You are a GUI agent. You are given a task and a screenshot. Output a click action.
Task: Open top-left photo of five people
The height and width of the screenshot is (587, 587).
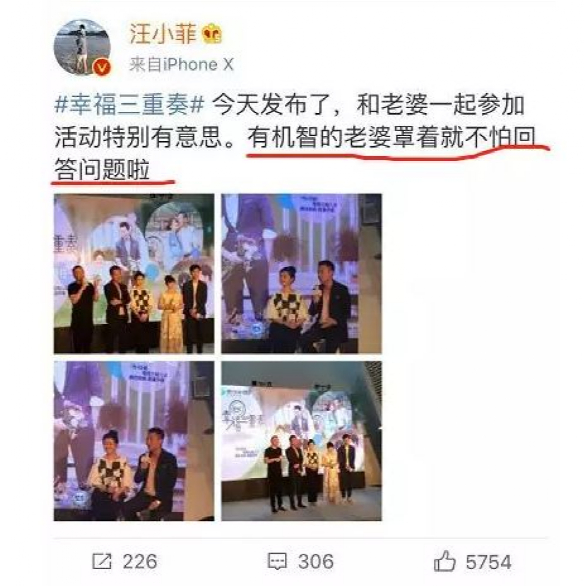point(134,274)
